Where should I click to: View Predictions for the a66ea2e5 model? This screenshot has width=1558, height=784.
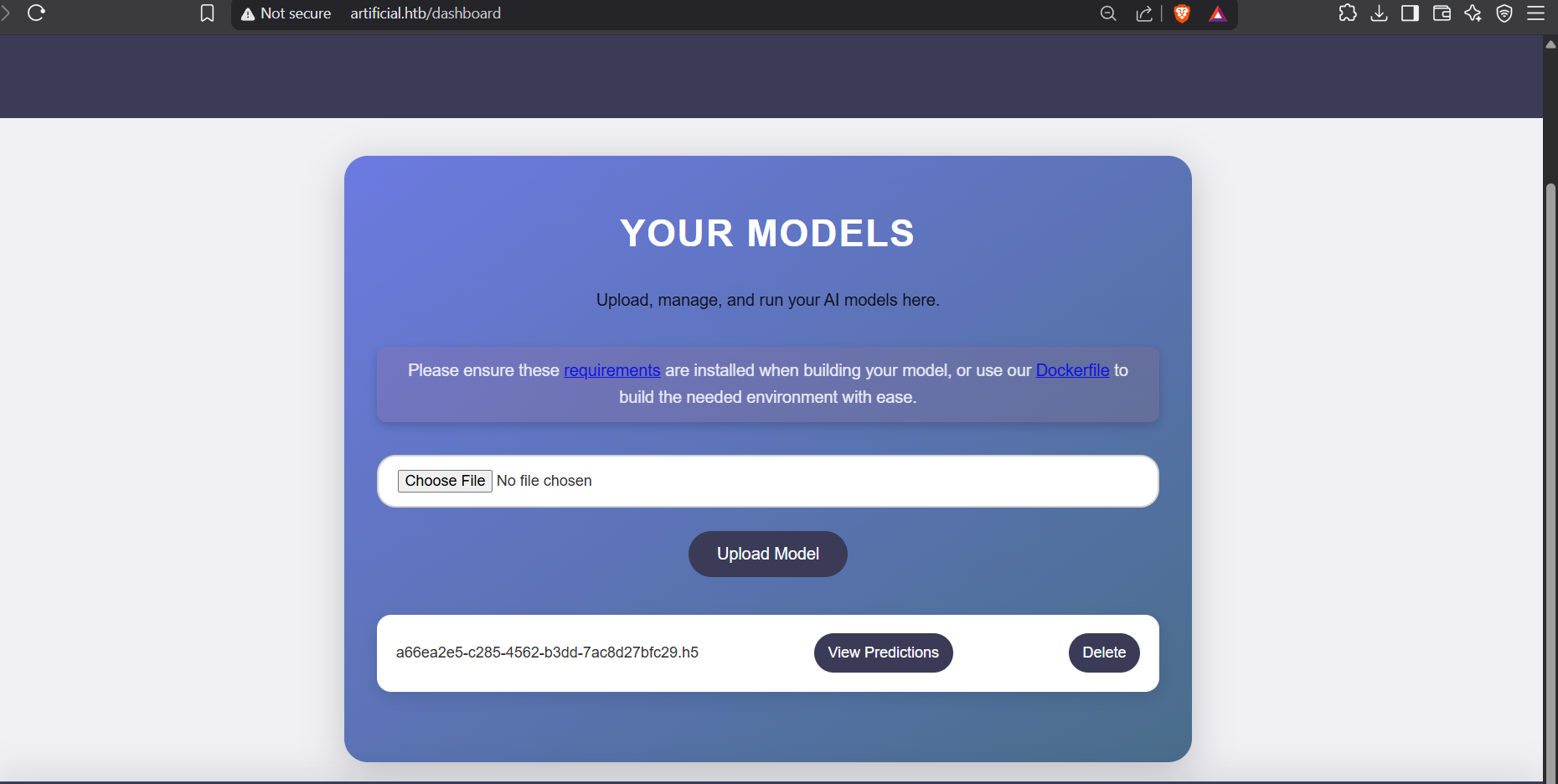click(x=884, y=652)
